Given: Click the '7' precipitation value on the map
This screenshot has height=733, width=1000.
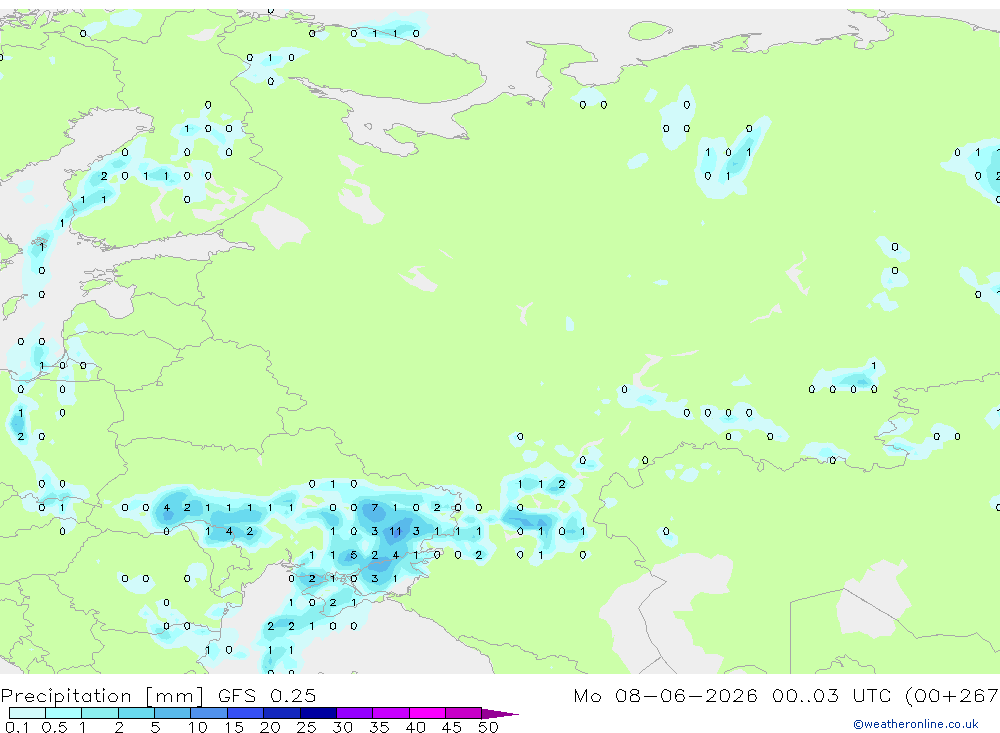Looking at the screenshot, I should coord(375,508).
